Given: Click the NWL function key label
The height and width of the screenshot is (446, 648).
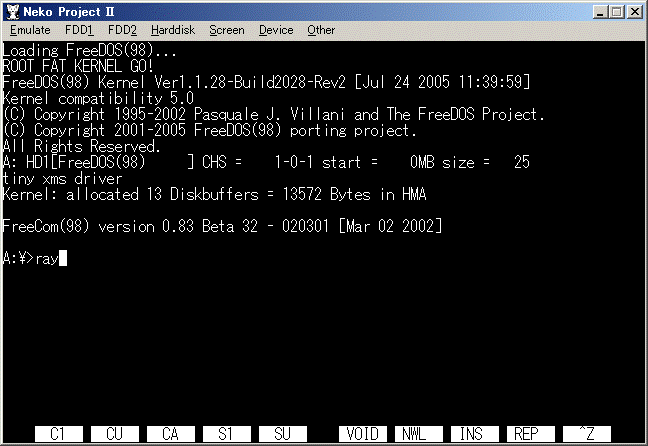Looking at the screenshot, I should coord(419,434).
